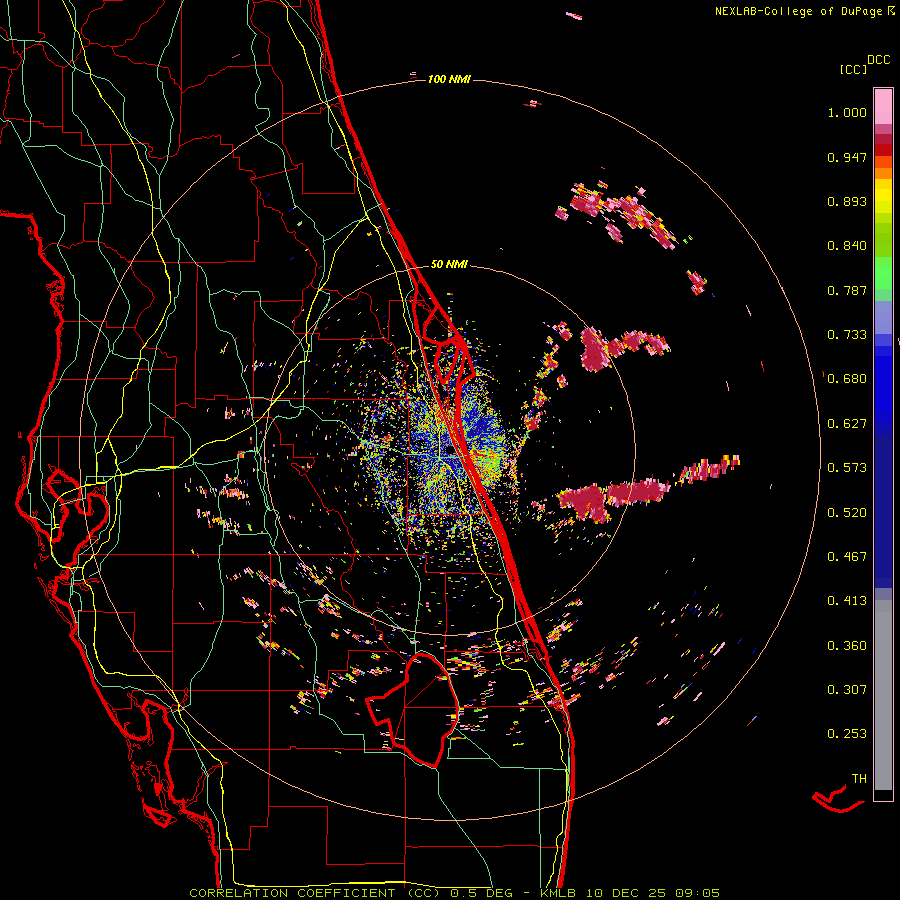Screen dimensions: 900x900
Task: Click the 0.840 color scale value
Action: (847, 246)
